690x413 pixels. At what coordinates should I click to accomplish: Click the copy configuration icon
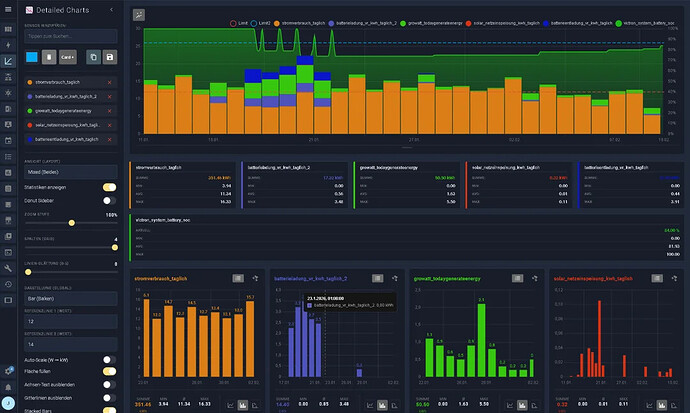pos(93,58)
